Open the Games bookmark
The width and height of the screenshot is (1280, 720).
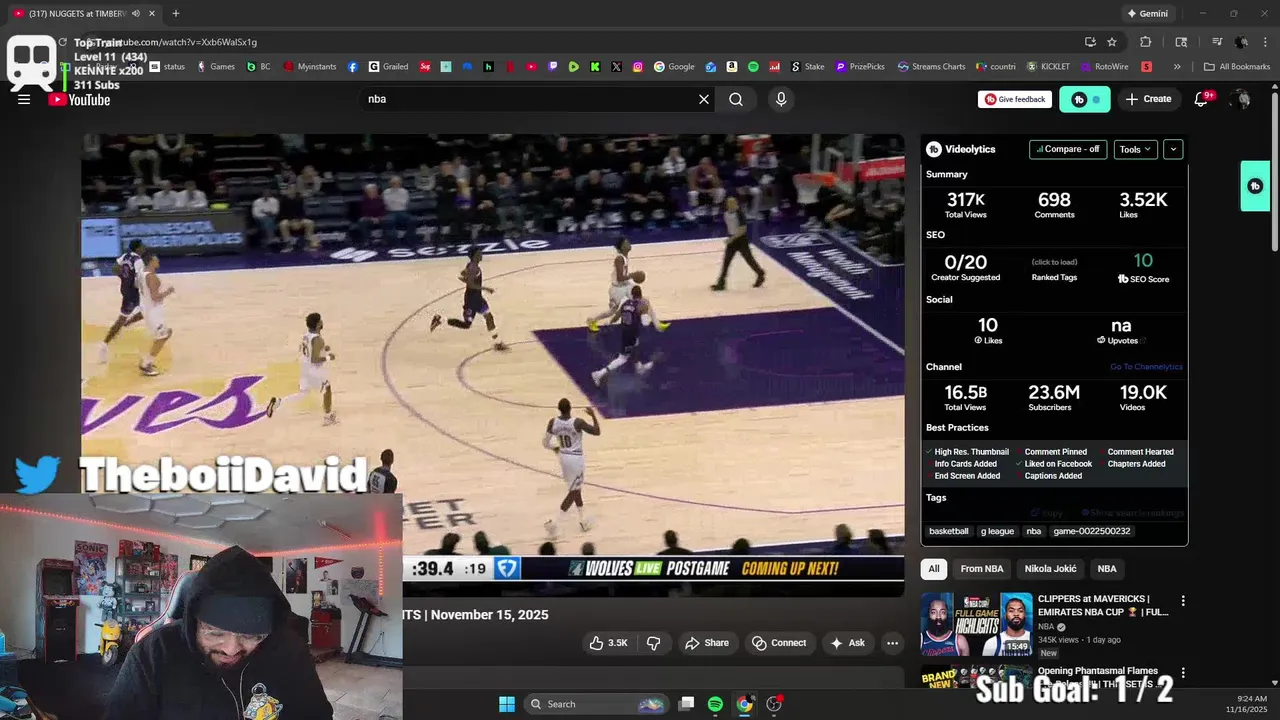click(x=215, y=67)
